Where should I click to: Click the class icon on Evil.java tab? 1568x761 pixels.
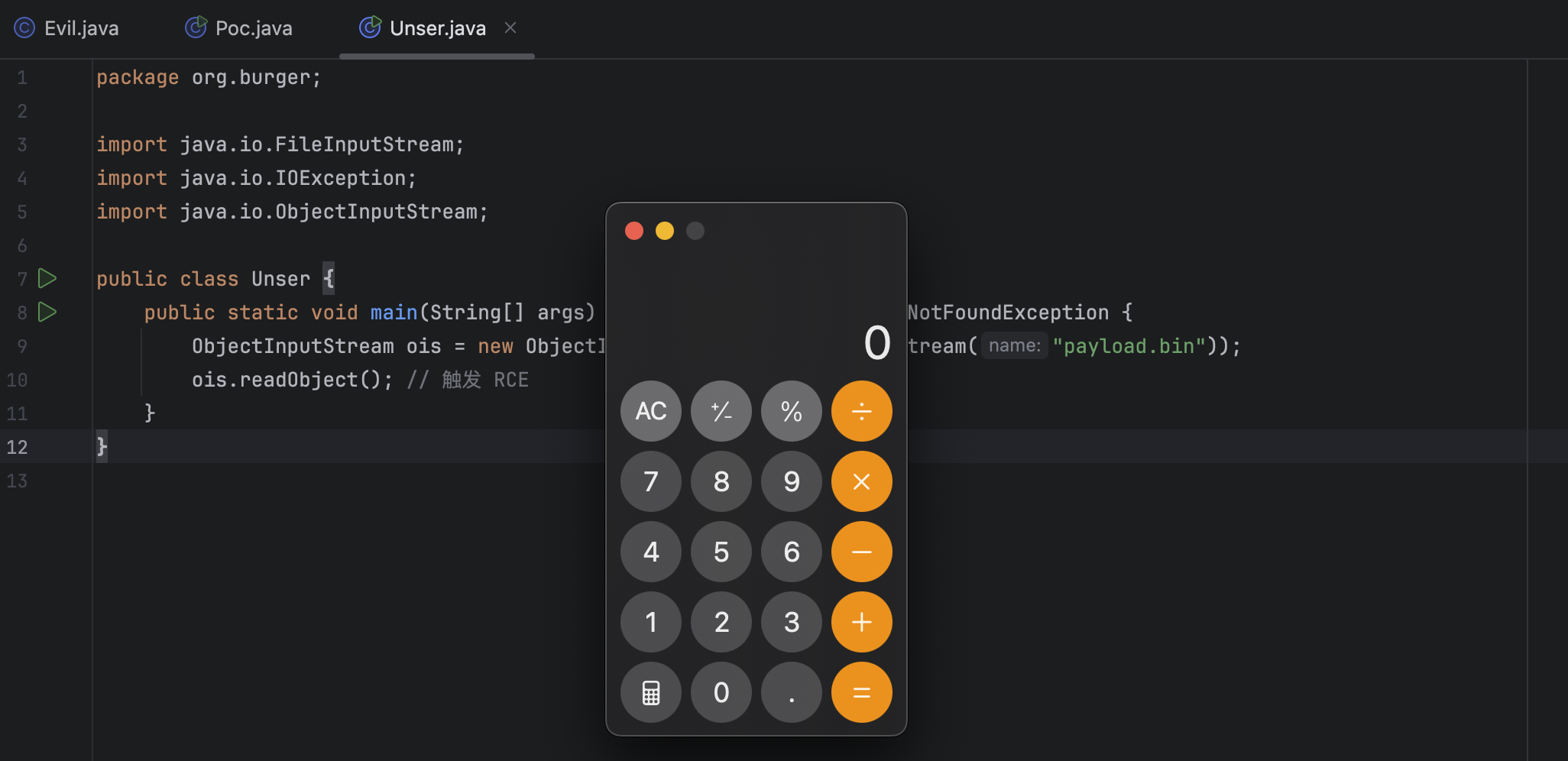tap(22, 28)
